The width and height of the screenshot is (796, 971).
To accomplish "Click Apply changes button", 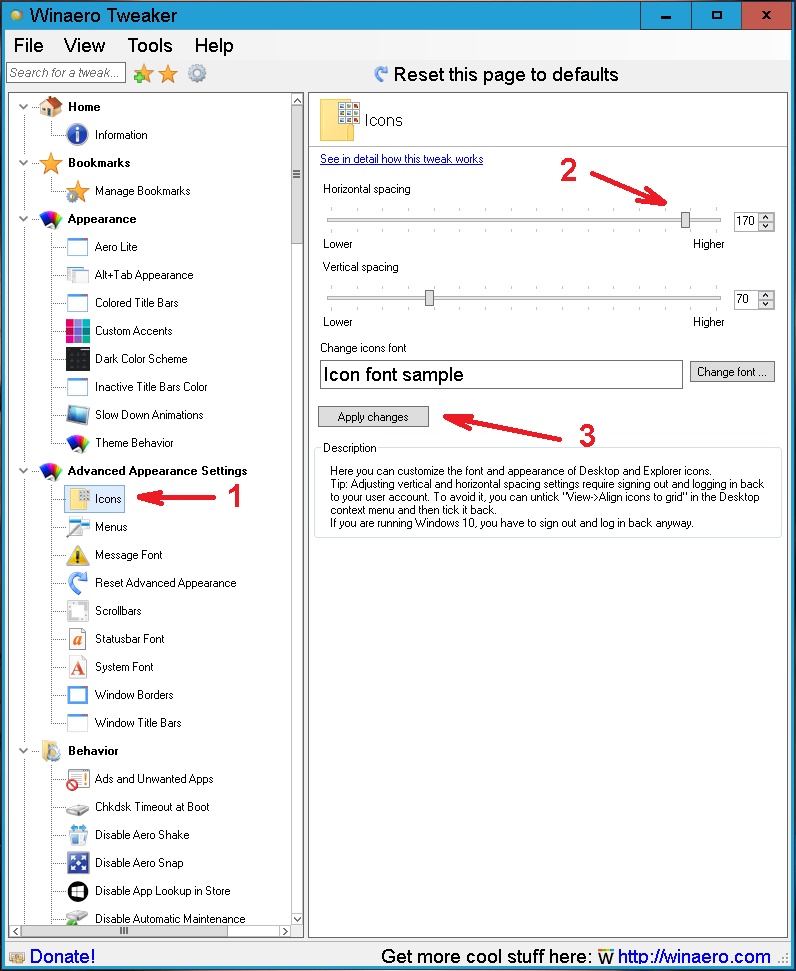I will pos(373,417).
